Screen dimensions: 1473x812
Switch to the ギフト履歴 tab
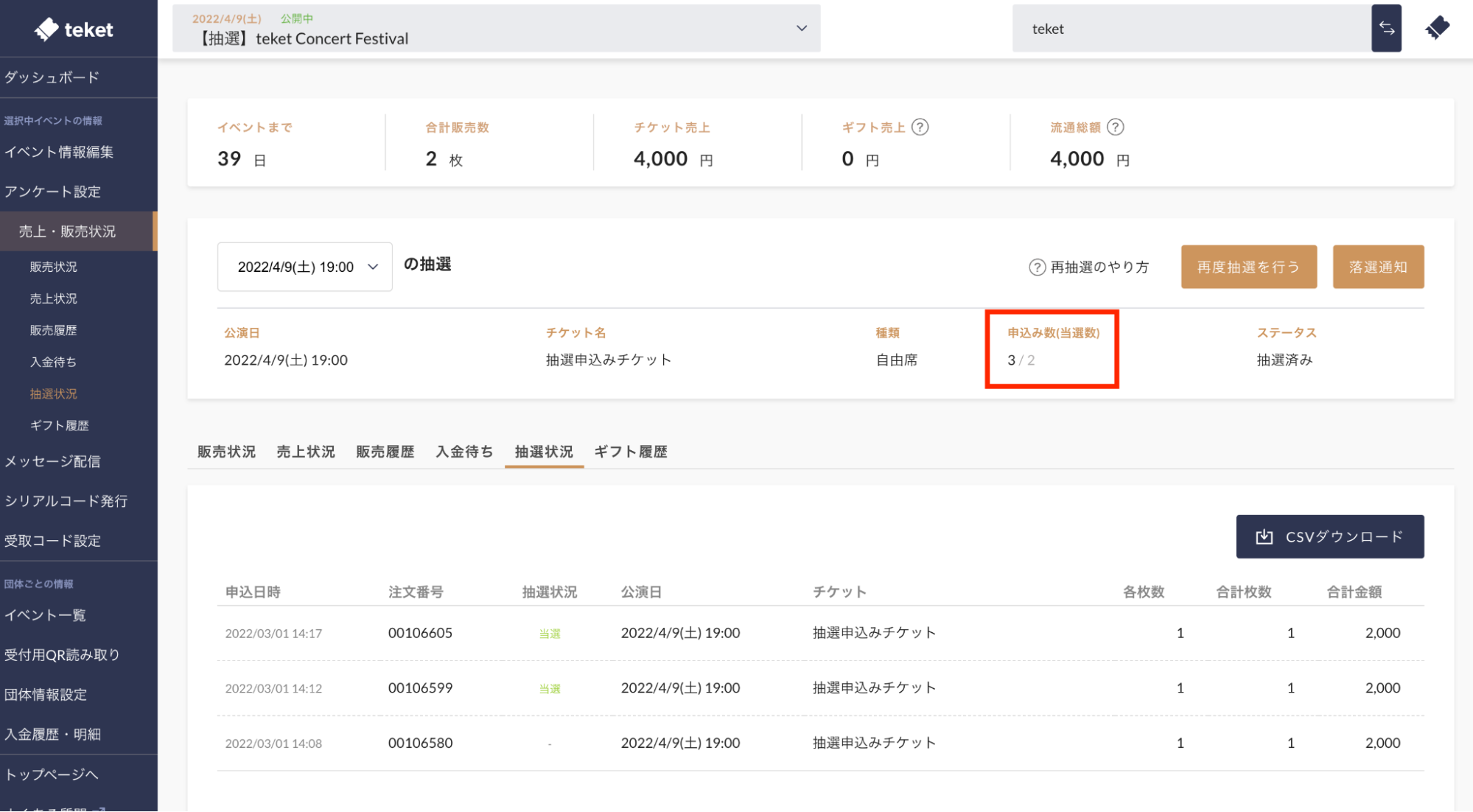pyautogui.click(x=631, y=452)
